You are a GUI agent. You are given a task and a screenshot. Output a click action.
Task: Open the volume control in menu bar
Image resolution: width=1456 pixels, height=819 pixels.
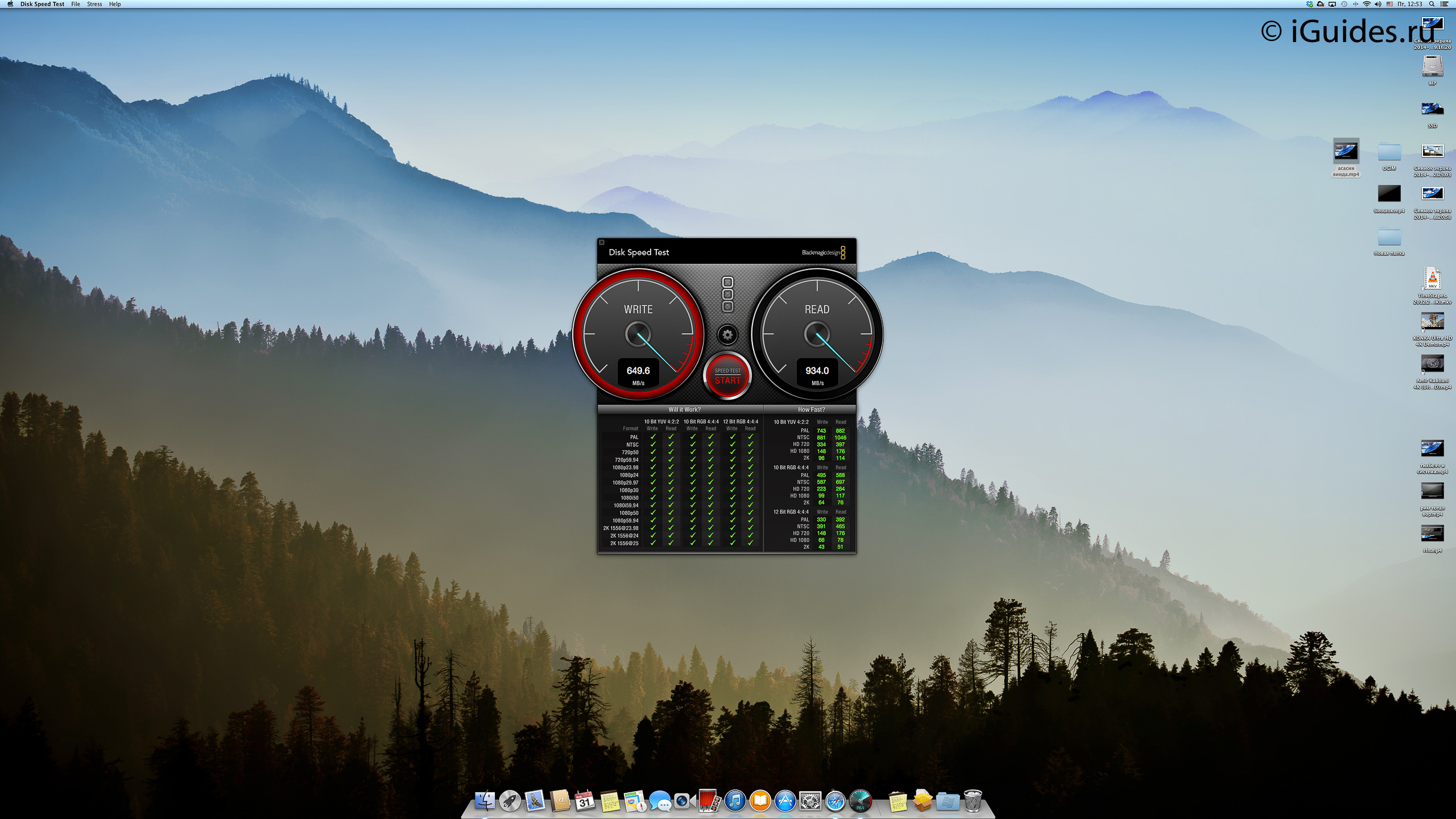point(1378,4)
